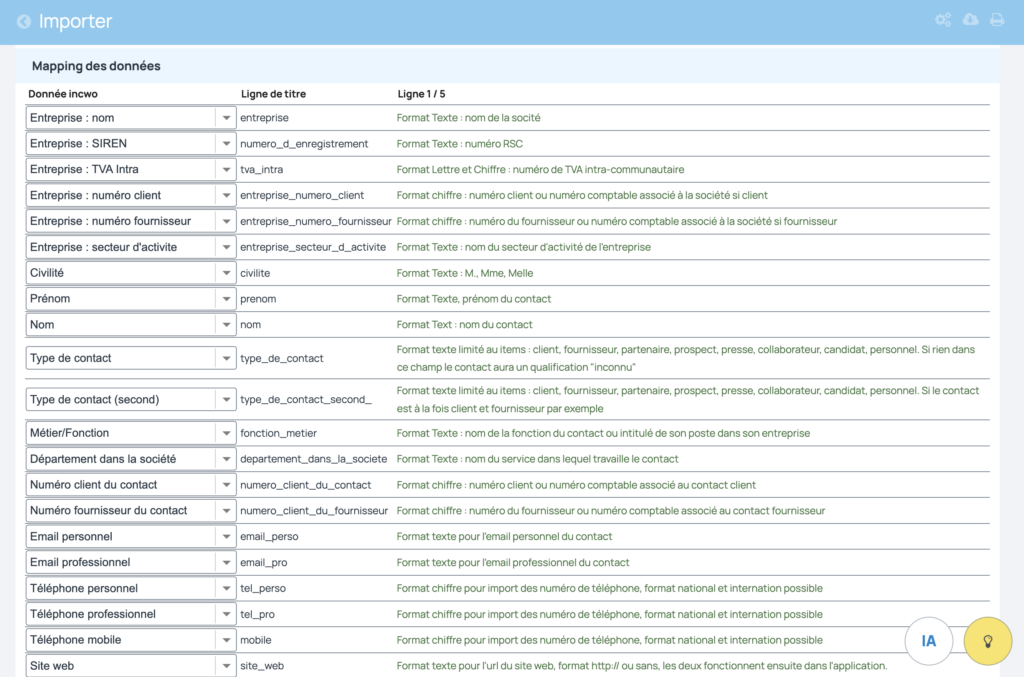Expand the 'Numéro client du contact' dropdown
This screenshot has height=677, width=1024.
[131, 485]
